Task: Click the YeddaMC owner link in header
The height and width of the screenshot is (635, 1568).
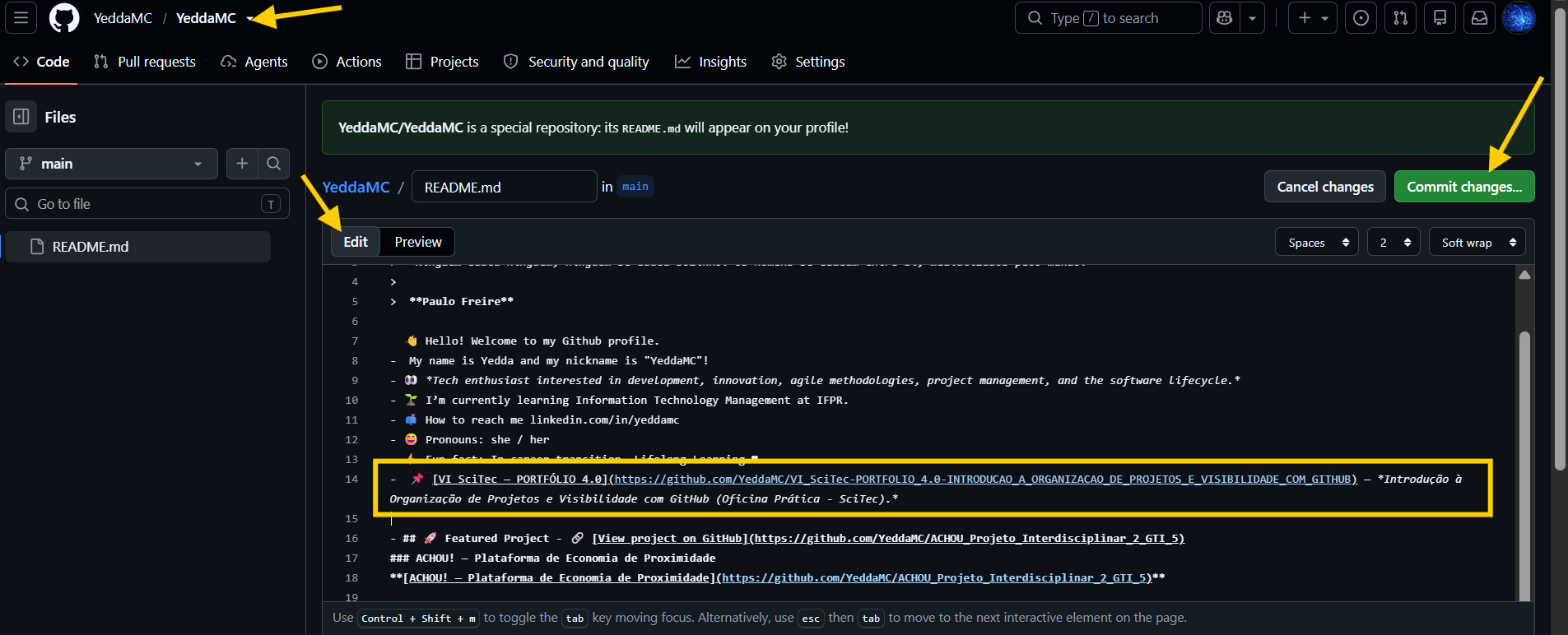Action: point(123,17)
